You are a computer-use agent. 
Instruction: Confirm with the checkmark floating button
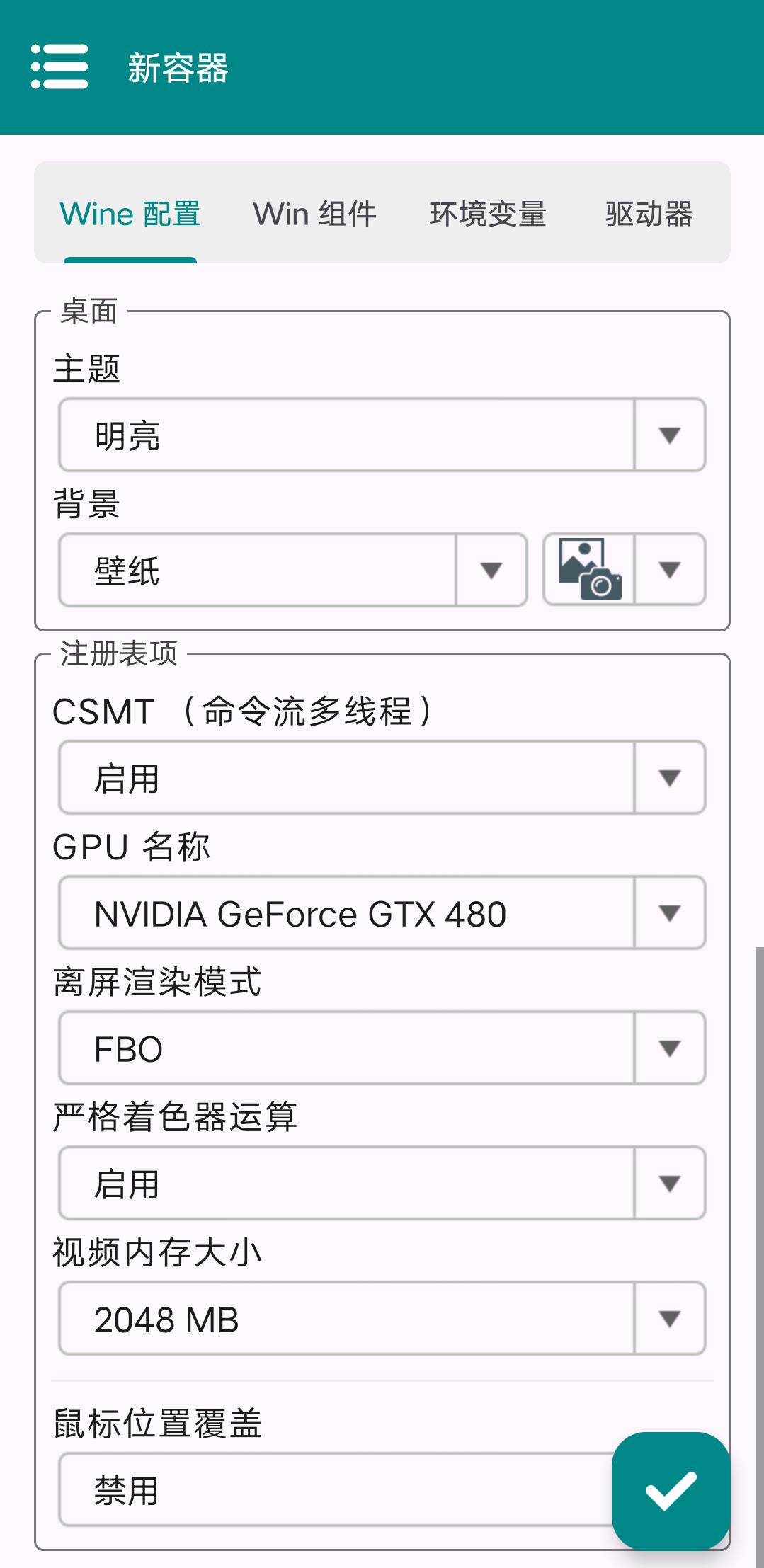(x=671, y=1490)
